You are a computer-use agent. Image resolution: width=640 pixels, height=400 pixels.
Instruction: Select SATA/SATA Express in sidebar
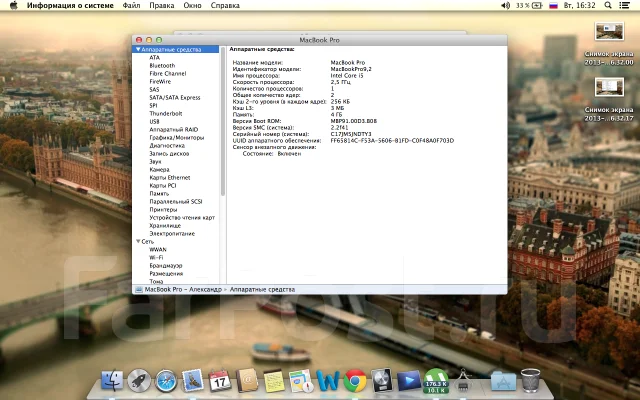click(175, 98)
